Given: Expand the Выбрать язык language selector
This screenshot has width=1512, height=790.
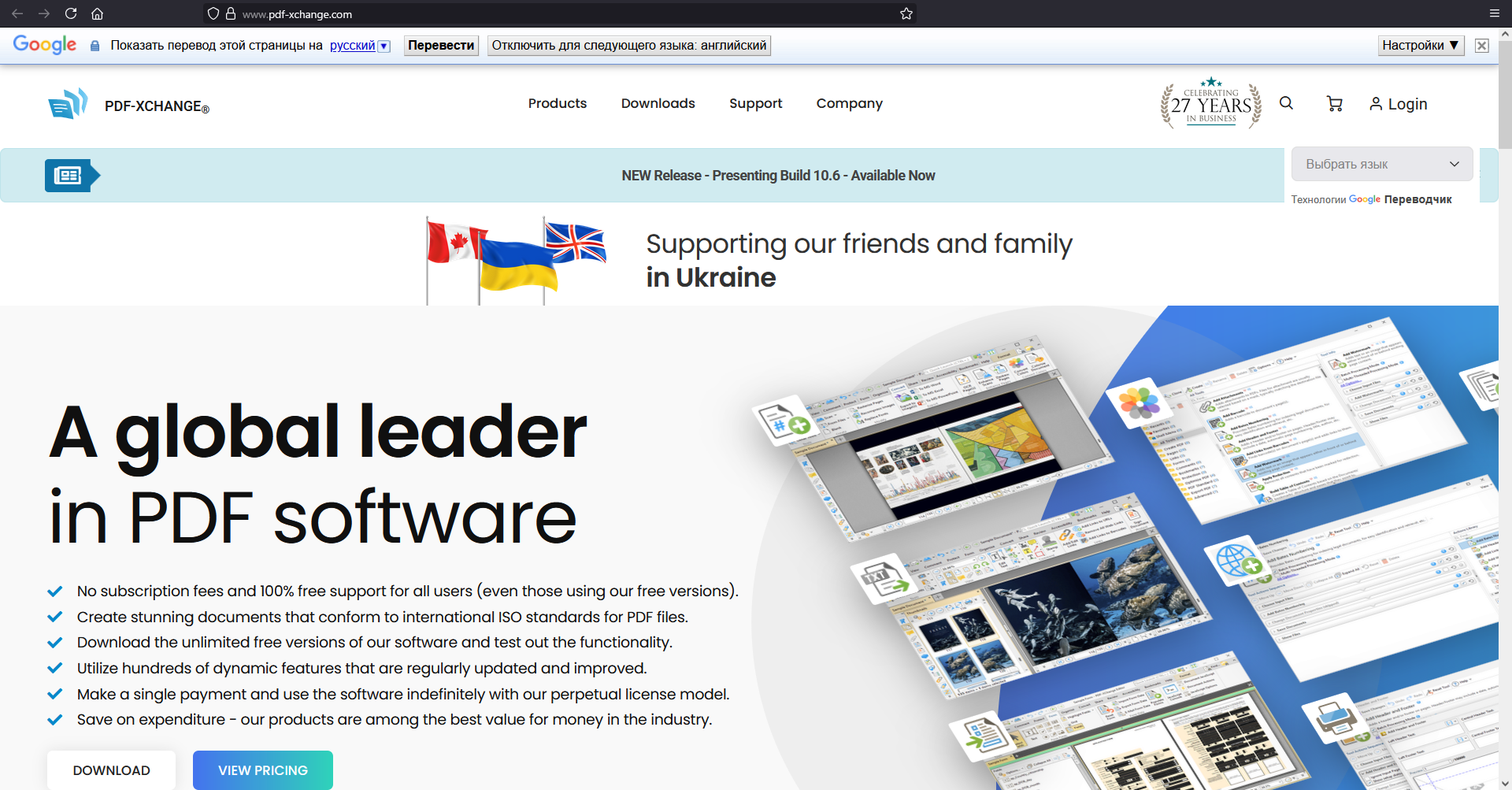Looking at the screenshot, I should [x=1382, y=164].
